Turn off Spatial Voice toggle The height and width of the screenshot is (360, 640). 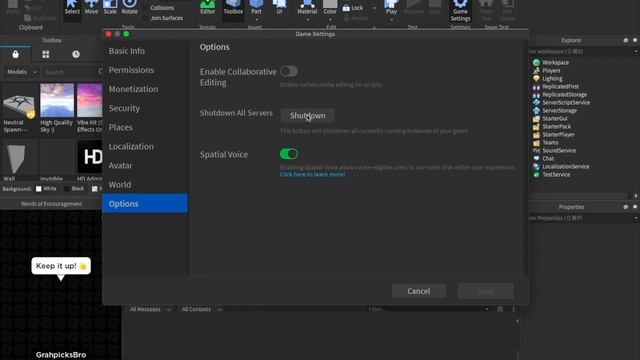coord(289,154)
